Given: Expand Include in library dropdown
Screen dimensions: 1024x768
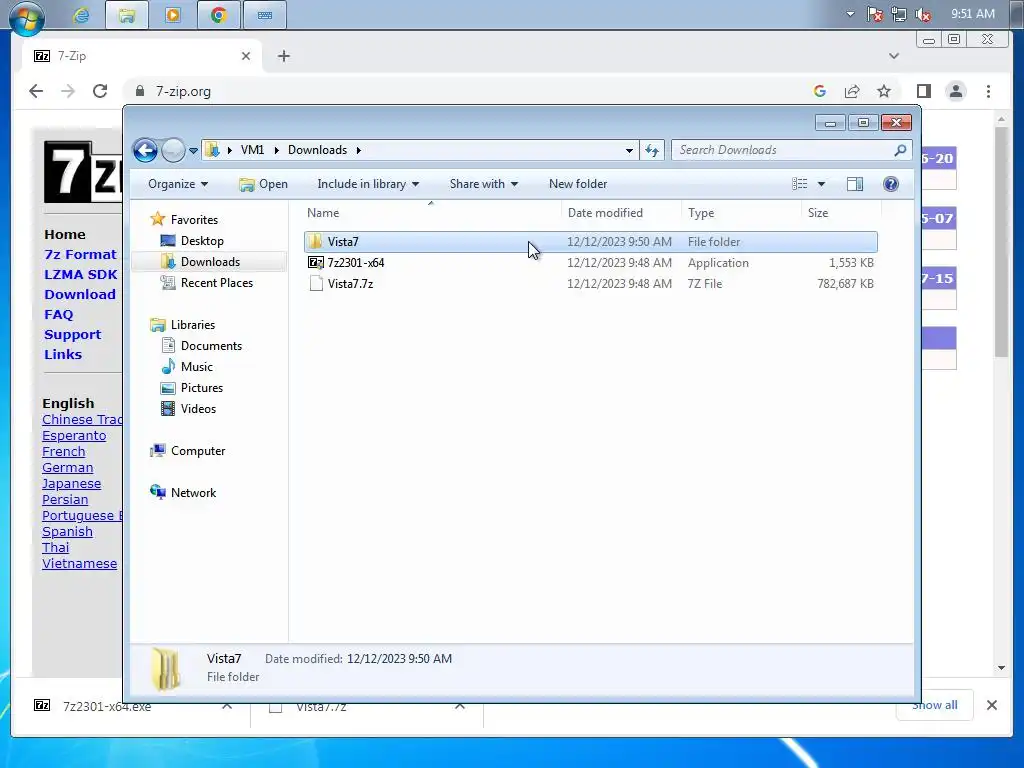Looking at the screenshot, I should 368,184.
